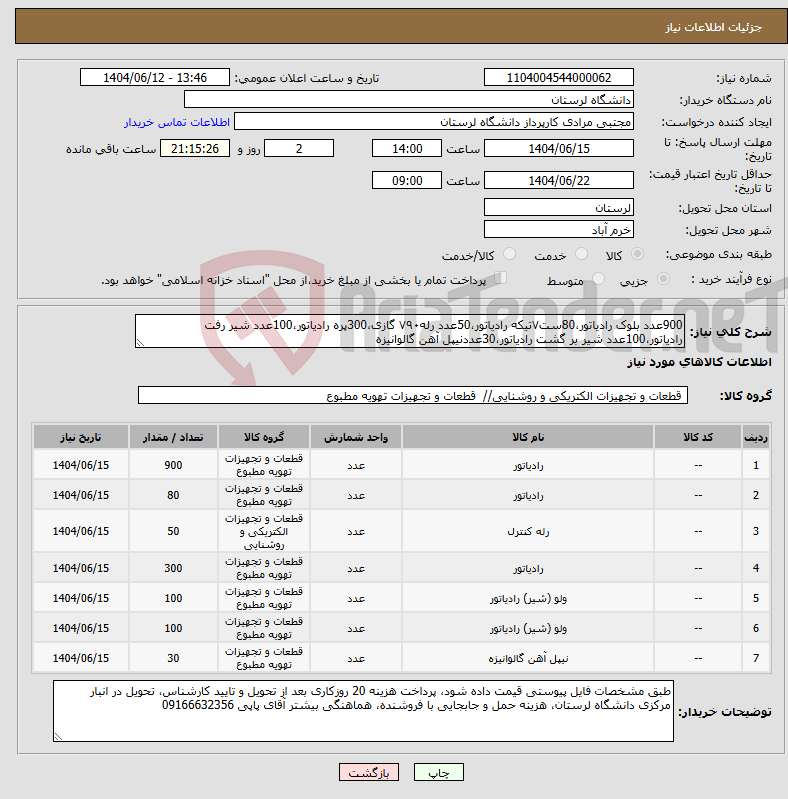This screenshot has height=799, width=788.
Task: Select the کالا category radio button
Action: 637,254
